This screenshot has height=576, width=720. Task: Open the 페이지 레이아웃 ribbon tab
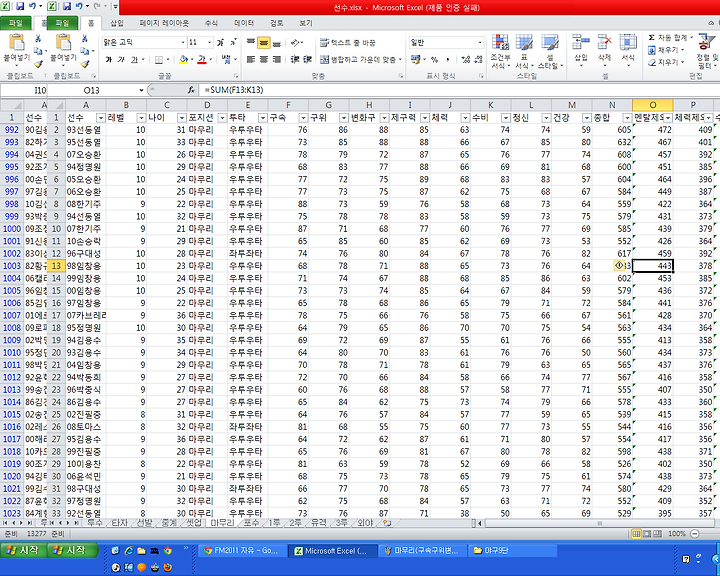coord(164,23)
